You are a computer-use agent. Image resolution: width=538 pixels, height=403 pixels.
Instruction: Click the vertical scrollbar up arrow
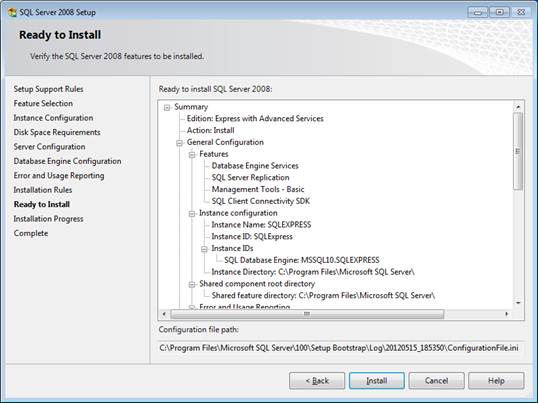[x=518, y=107]
